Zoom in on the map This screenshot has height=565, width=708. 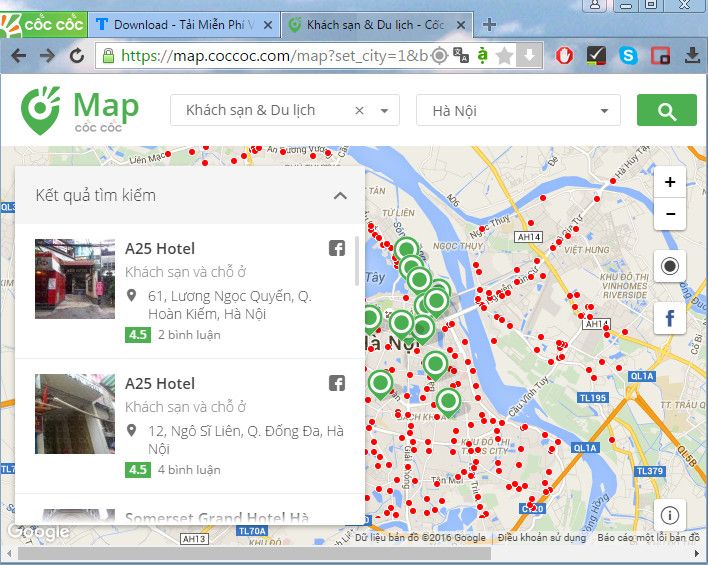pos(669,182)
